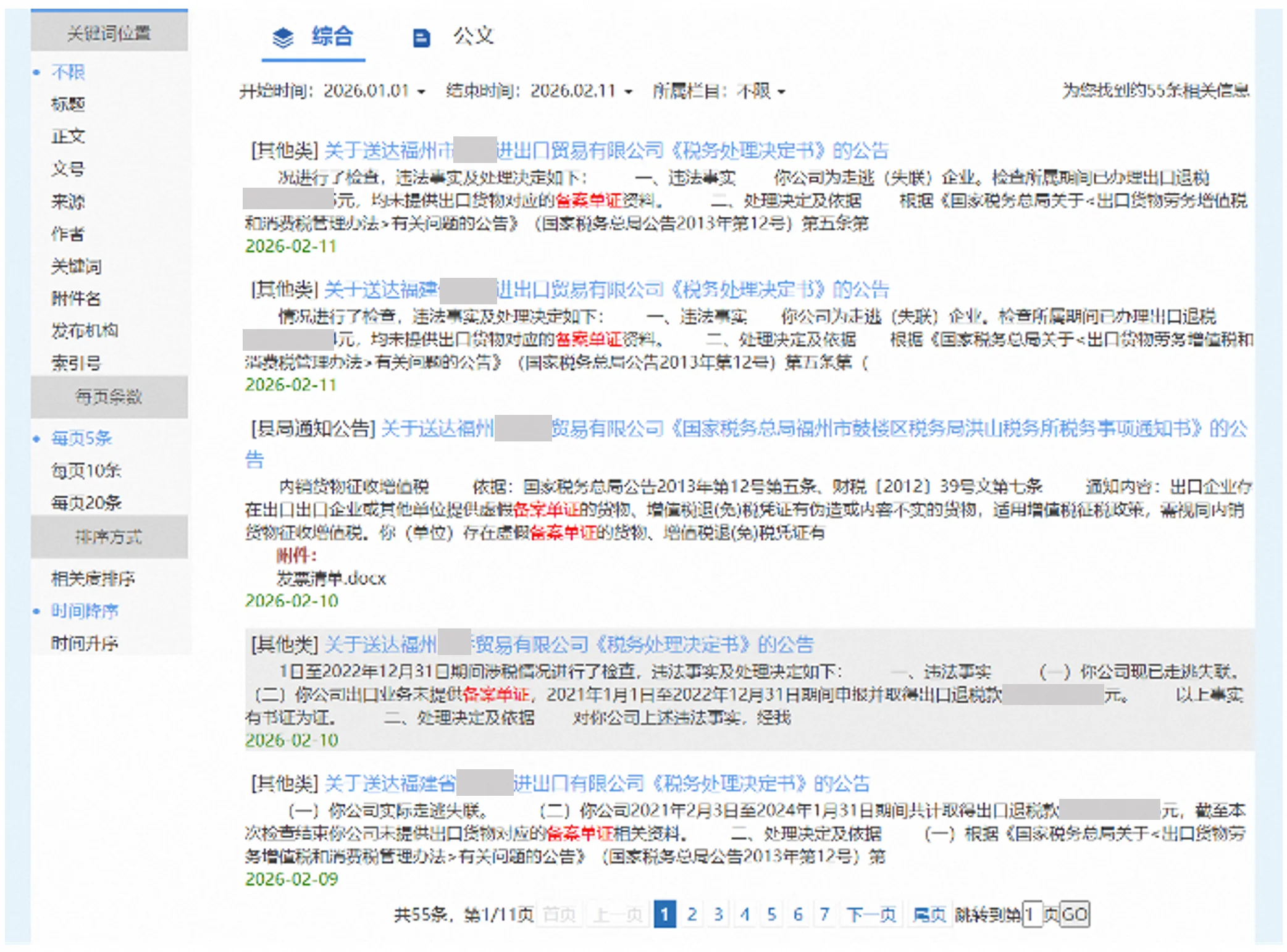The image size is (1287, 952).
Task: Click the page number jump input field
Action: coord(1031,914)
